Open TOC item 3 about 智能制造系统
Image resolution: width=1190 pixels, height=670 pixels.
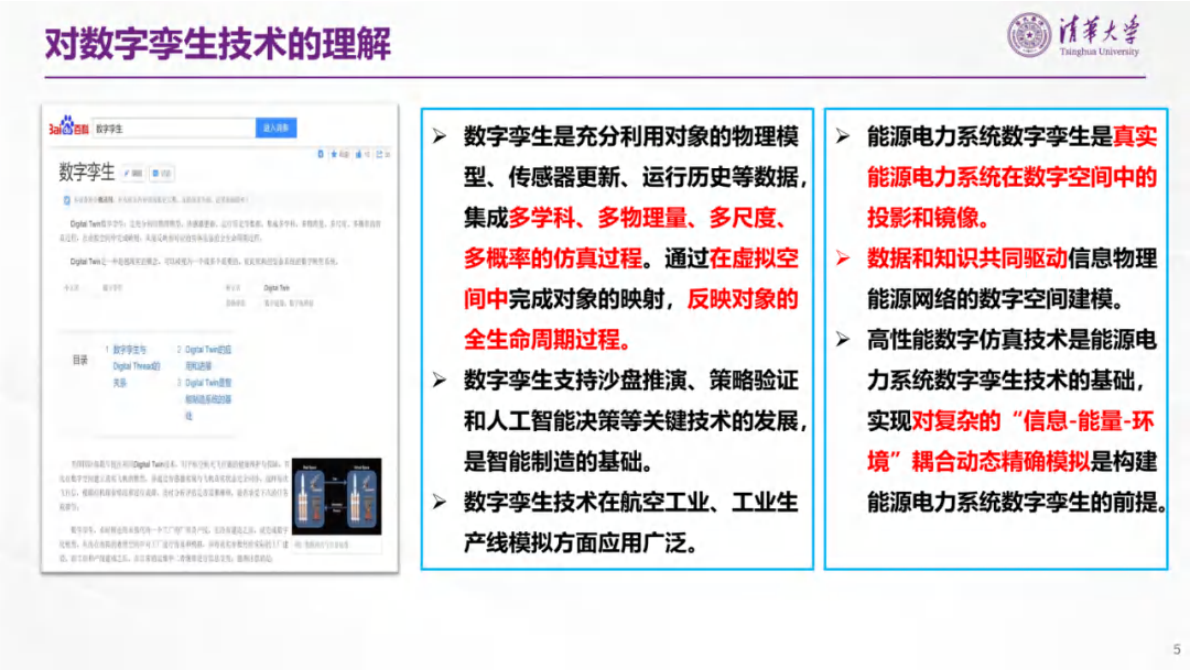(212, 390)
